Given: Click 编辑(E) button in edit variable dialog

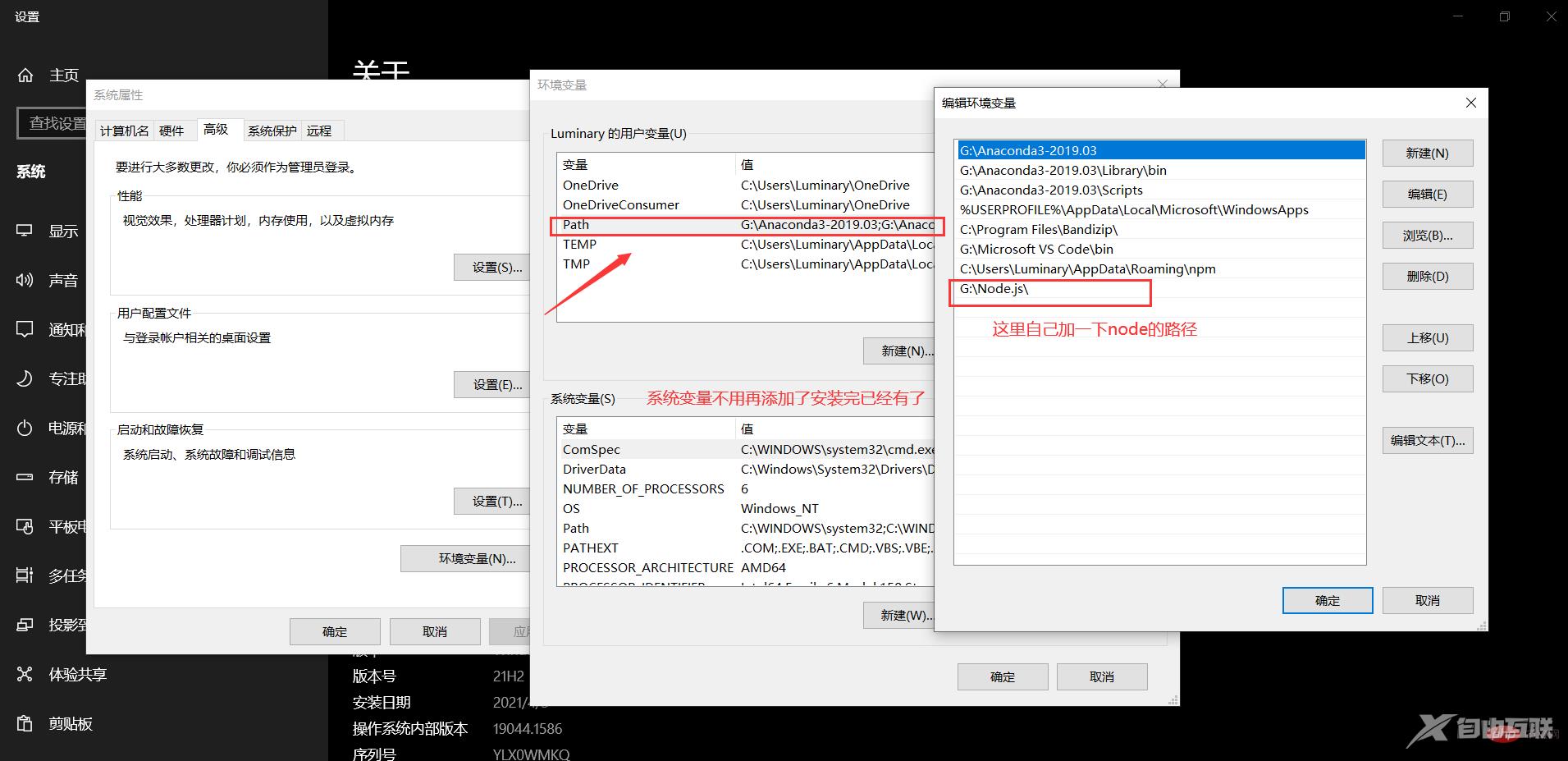Looking at the screenshot, I should [1428, 195].
